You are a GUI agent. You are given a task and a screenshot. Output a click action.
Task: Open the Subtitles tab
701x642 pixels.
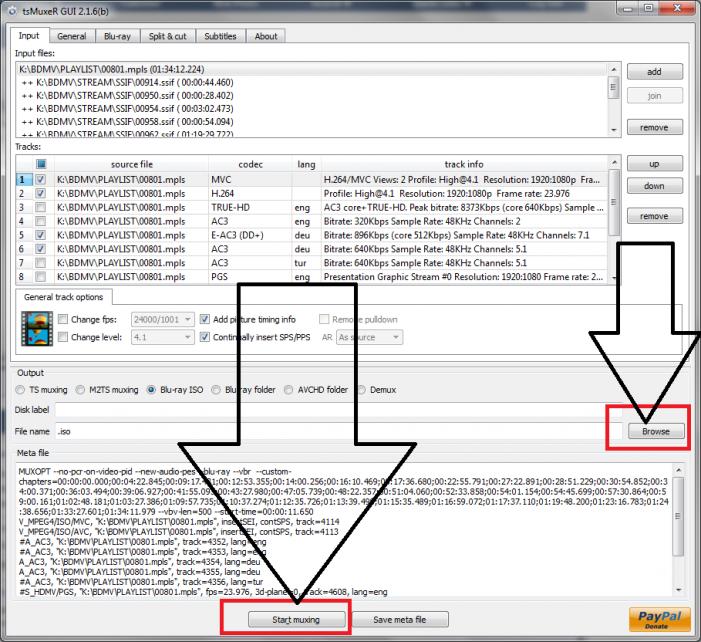click(220, 36)
